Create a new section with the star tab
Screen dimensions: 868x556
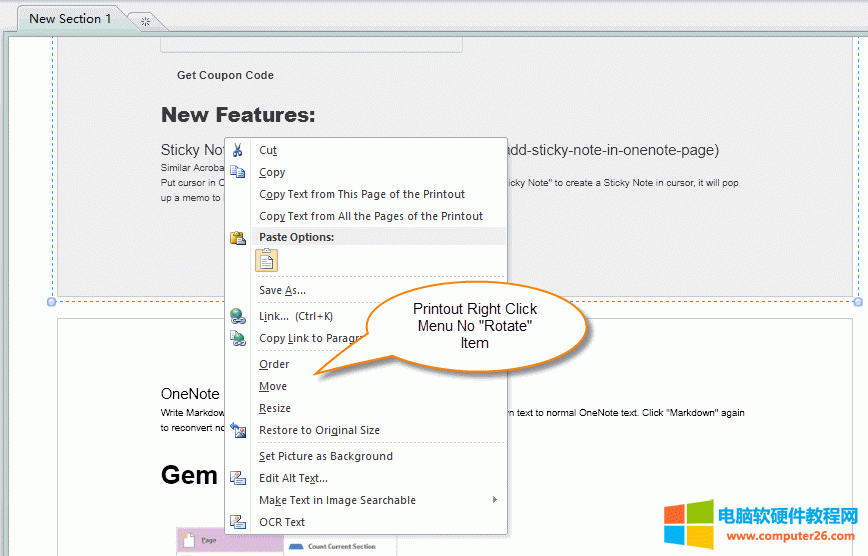point(146,21)
